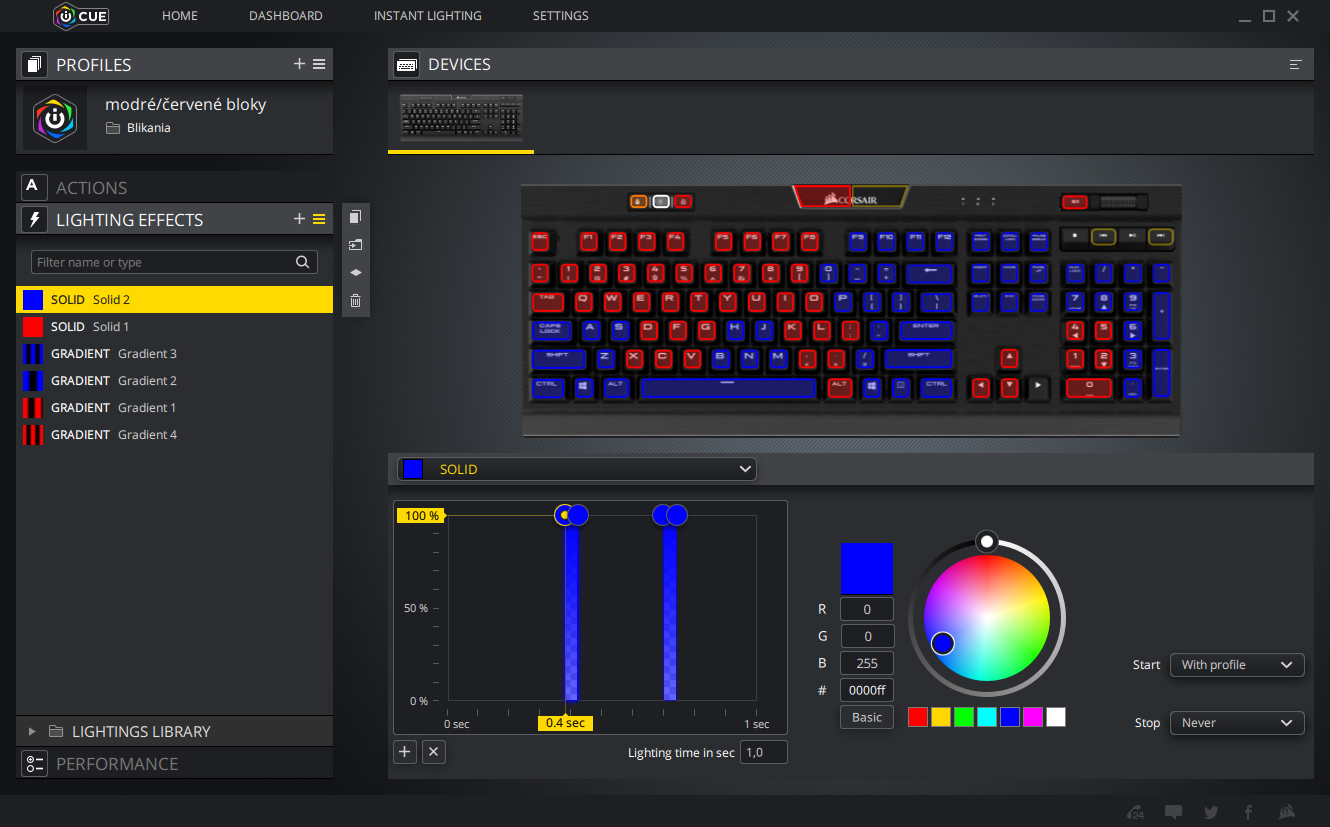Click the white brightness ring handle
Viewport: 1330px width, 827px height.
coord(987,541)
